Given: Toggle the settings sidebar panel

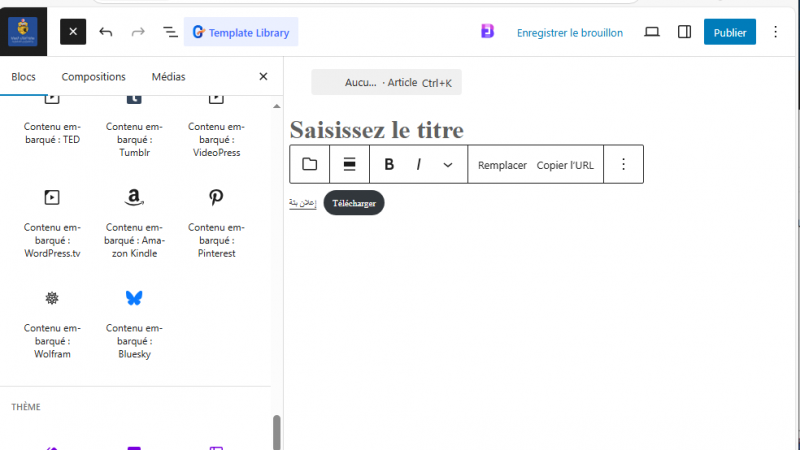Looking at the screenshot, I should 684,32.
